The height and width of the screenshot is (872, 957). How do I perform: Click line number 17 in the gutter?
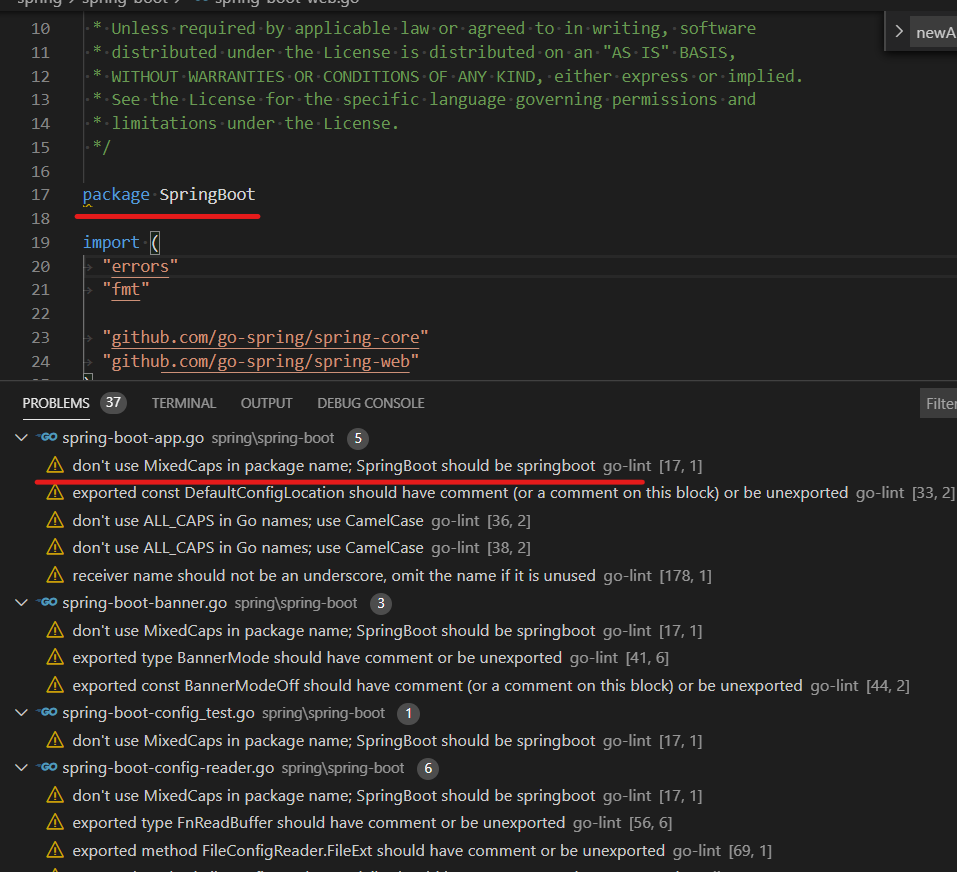click(40, 195)
